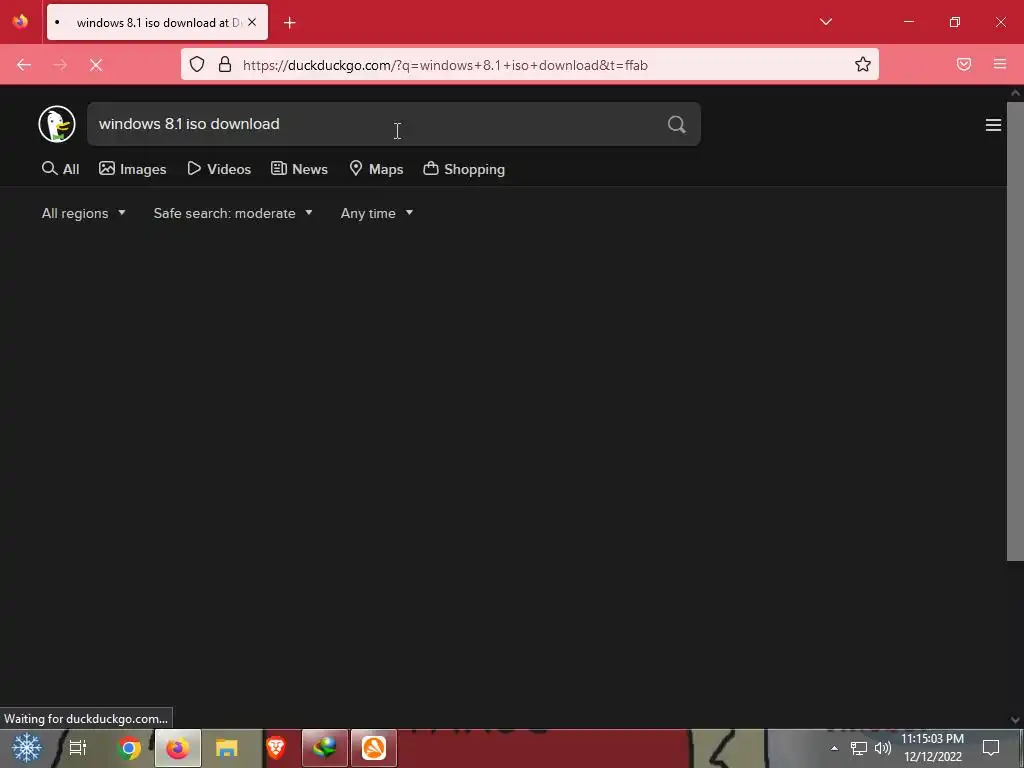The image size is (1024, 768).
Task: Open Firefox View pinned icon
Action: pyautogui.click(x=20, y=22)
